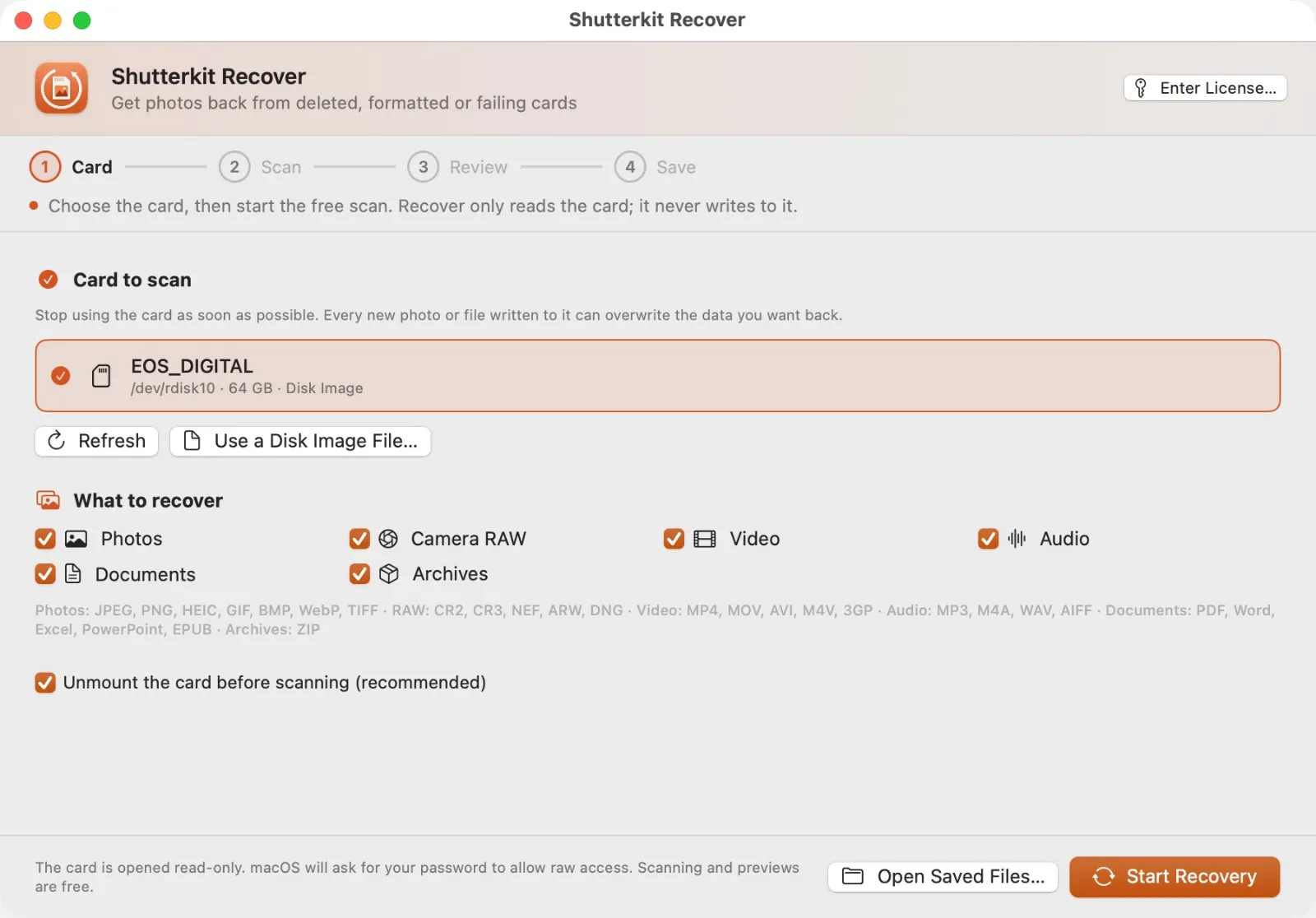Select the EOS_DIGITAL card radio button
The image size is (1316, 918).
[x=61, y=376]
